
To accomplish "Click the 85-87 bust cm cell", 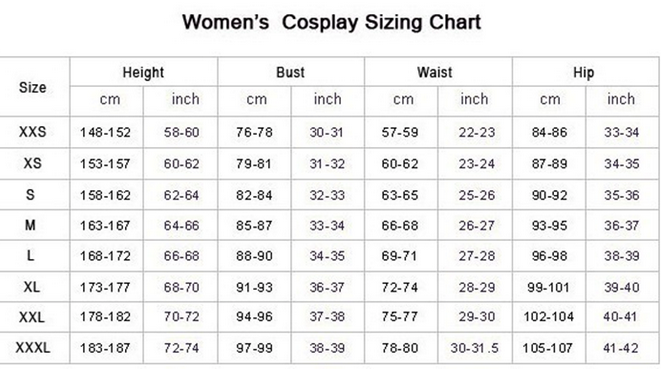I will click(254, 225).
